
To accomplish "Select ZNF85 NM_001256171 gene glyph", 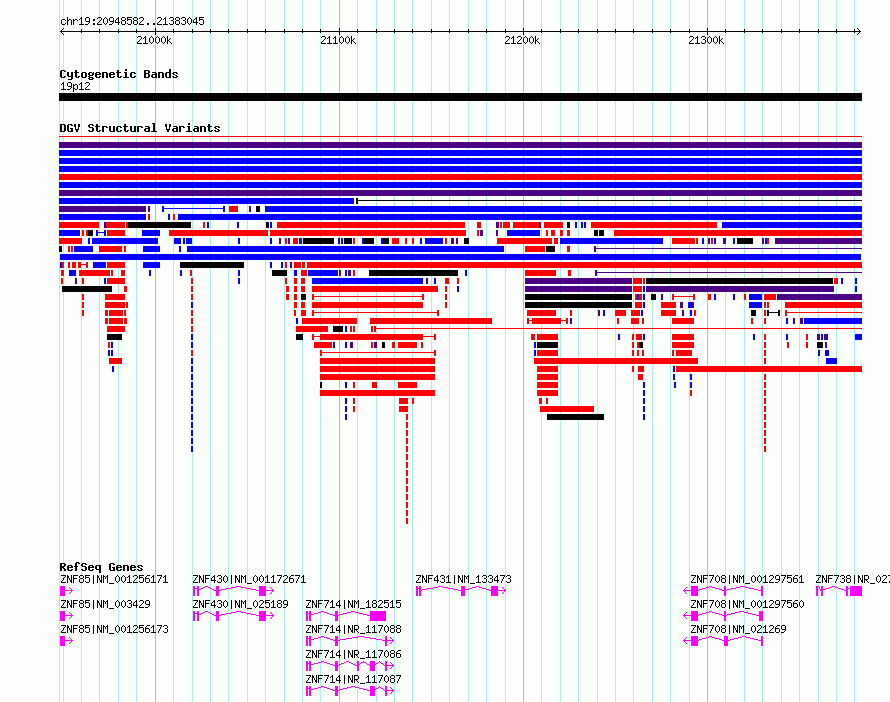I will point(66,591).
